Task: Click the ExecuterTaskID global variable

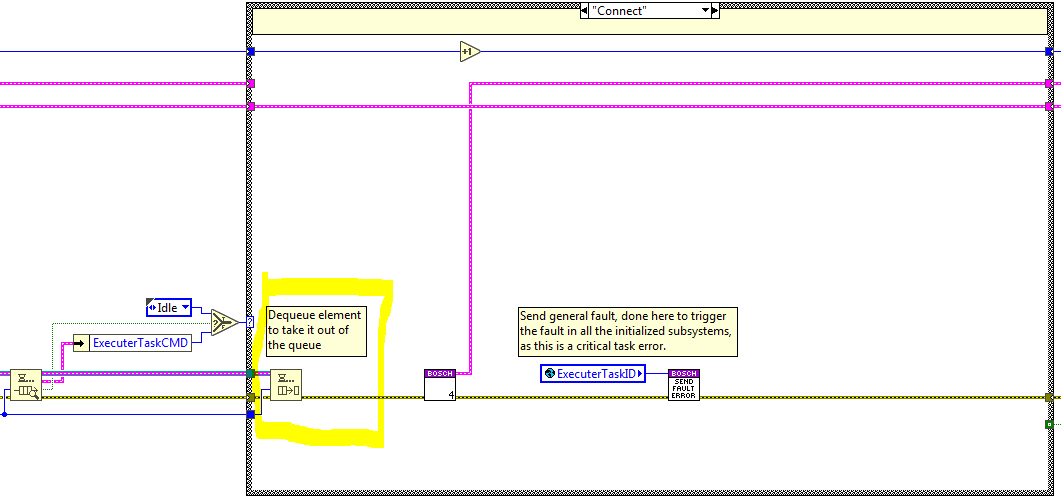Action: pyautogui.click(x=593, y=373)
